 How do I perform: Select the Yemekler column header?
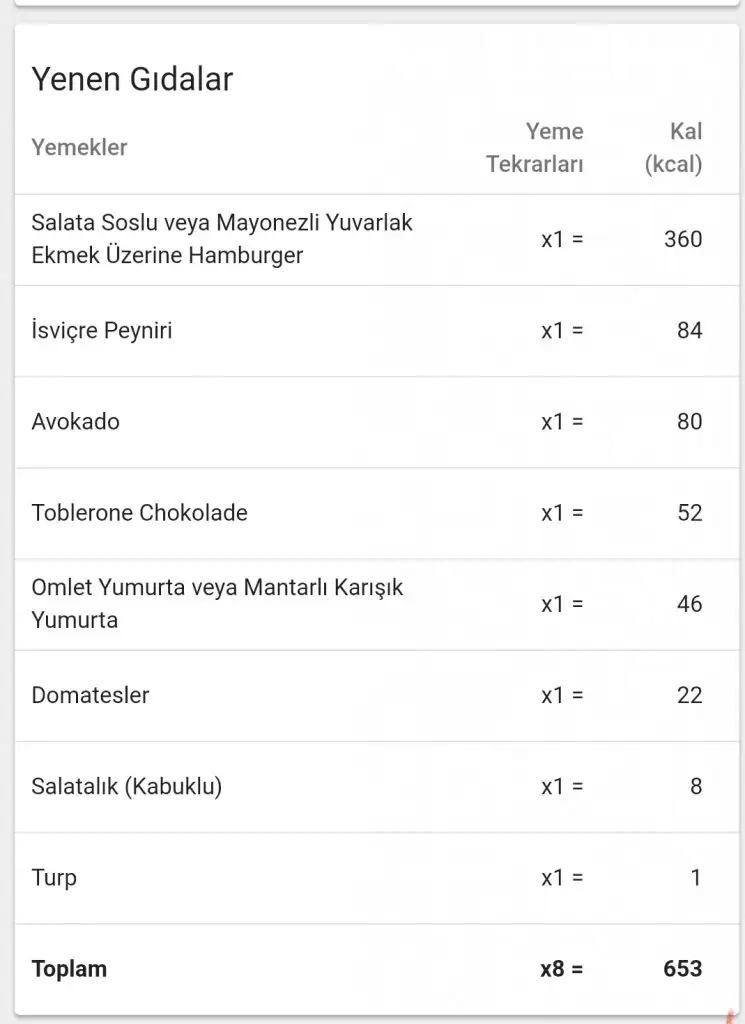coord(79,147)
